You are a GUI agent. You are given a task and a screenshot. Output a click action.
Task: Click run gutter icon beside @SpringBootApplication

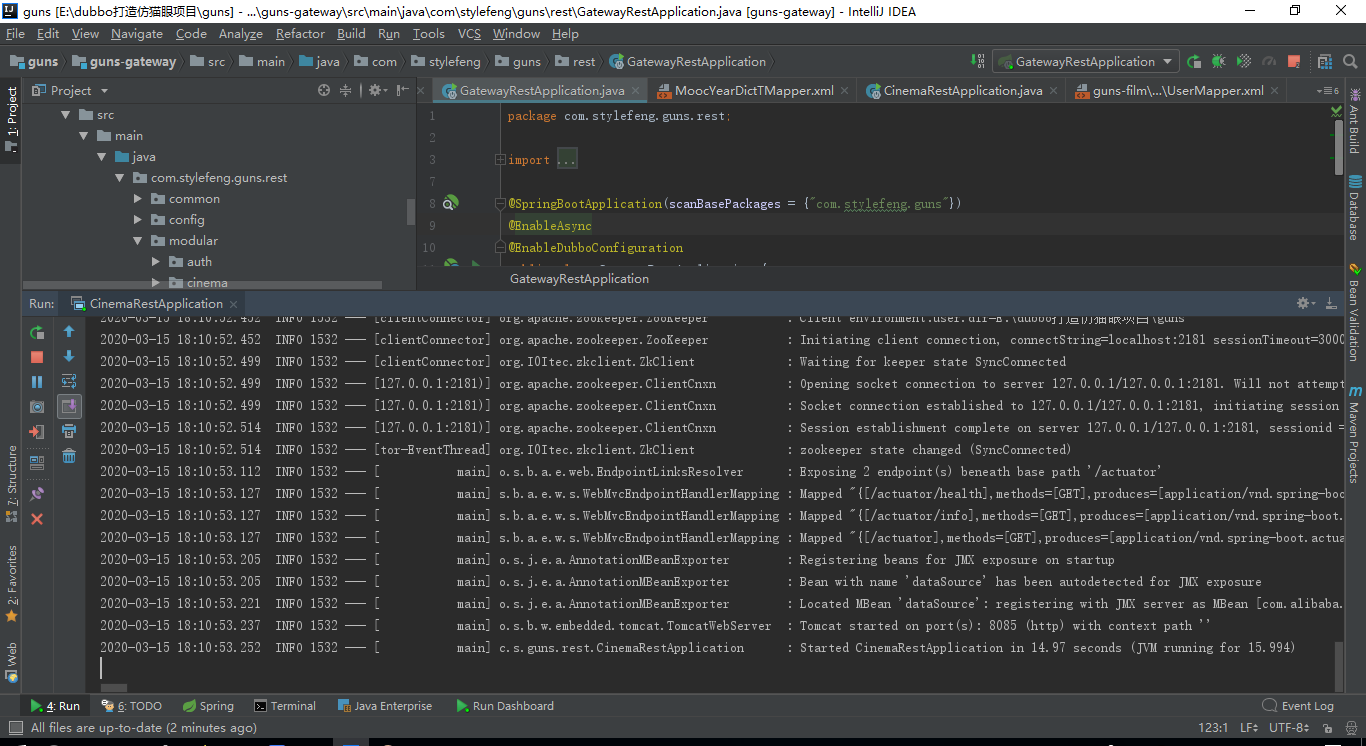451,203
